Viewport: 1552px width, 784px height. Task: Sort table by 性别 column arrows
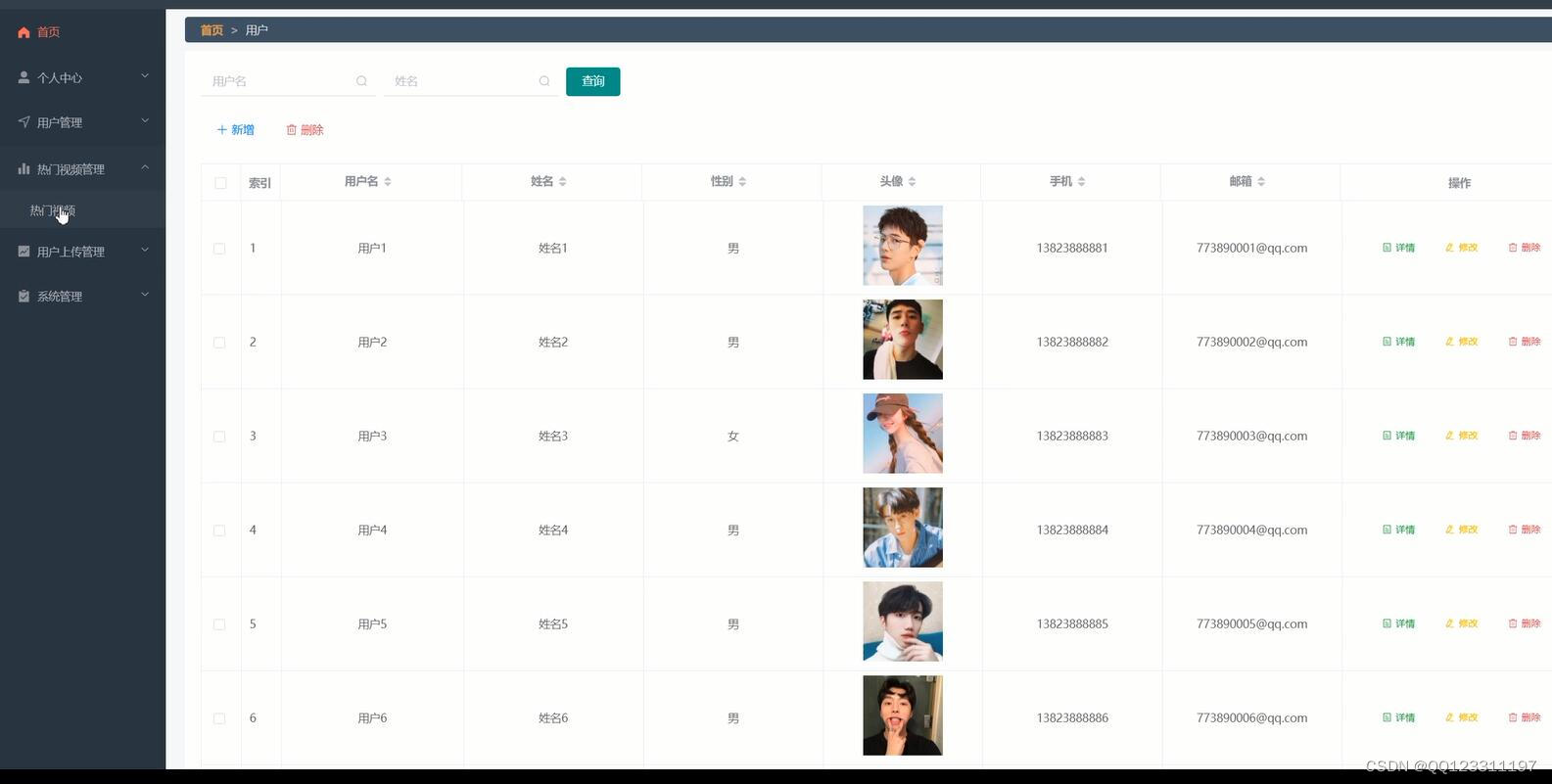point(742,181)
